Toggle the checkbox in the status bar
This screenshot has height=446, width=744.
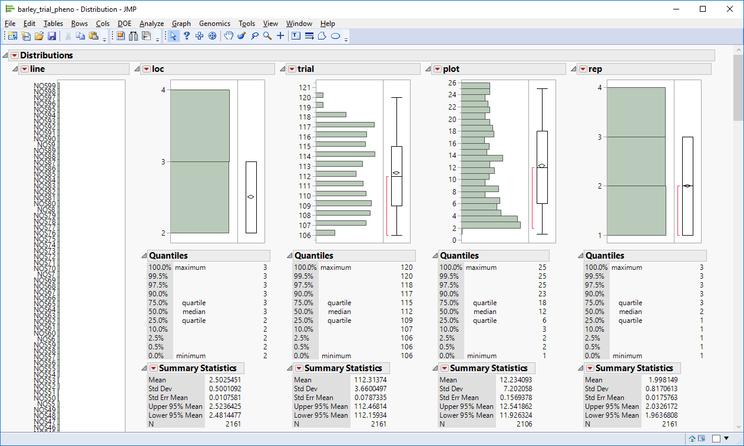[716, 438]
